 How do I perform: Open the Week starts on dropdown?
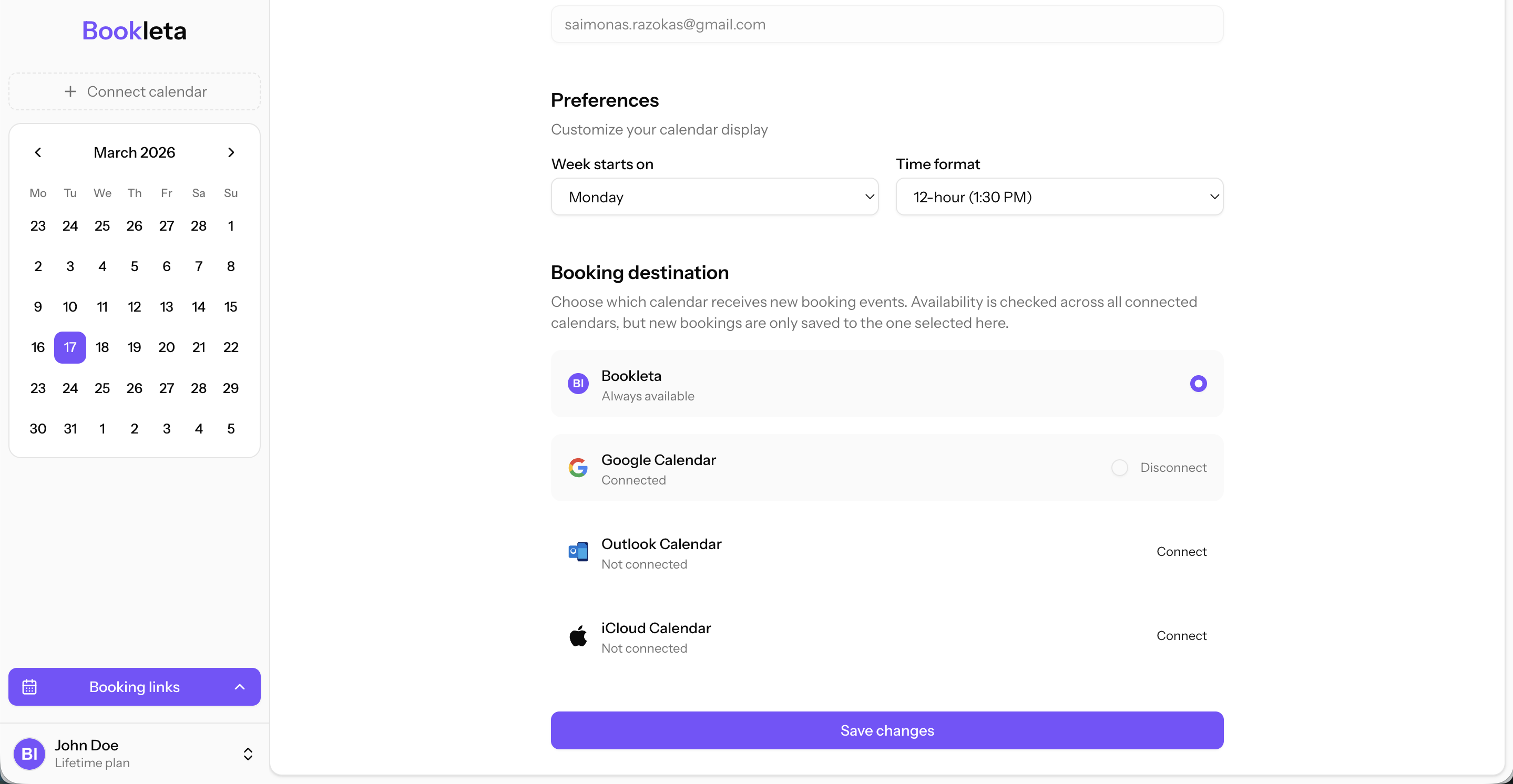coord(714,197)
